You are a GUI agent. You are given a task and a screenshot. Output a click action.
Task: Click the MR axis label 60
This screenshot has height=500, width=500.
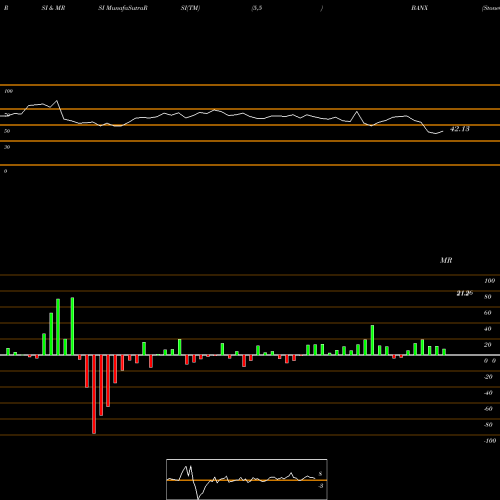pos(488,313)
